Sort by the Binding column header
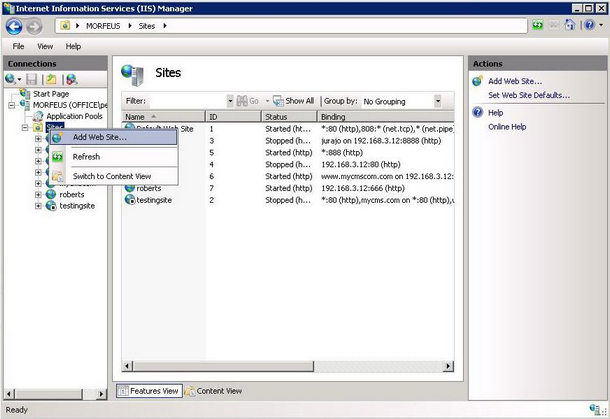 [386, 117]
